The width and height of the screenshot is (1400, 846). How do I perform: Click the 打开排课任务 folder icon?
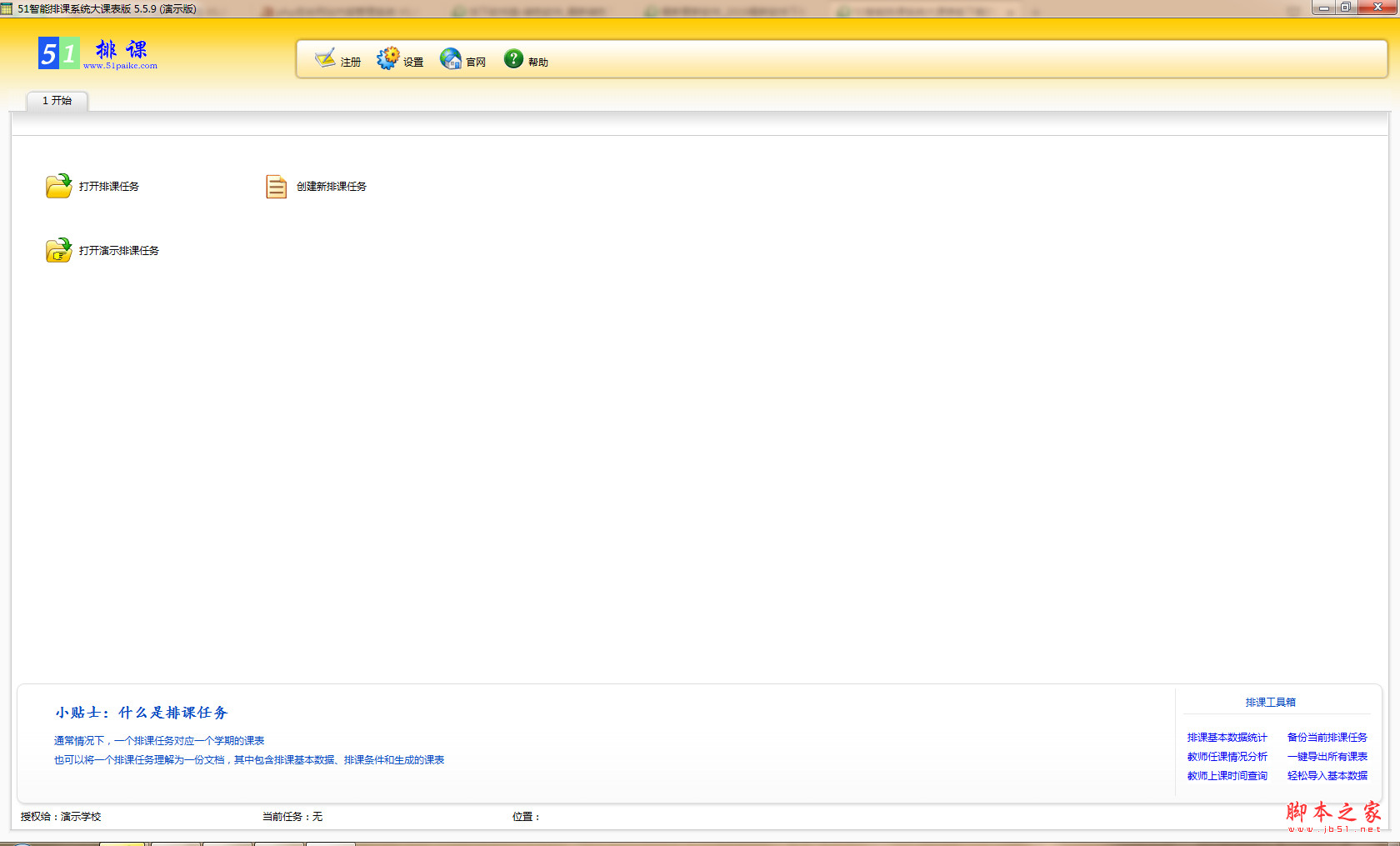coord(58,186)
